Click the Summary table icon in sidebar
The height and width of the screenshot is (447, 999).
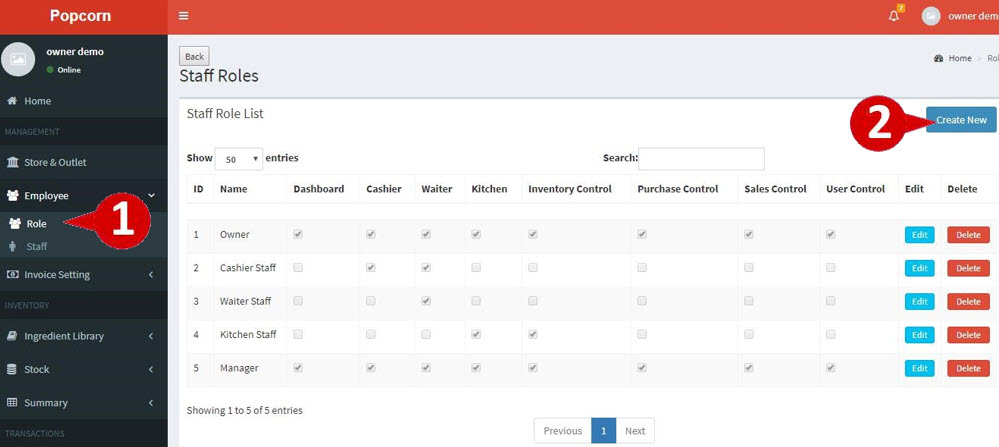click(x=13, y=402)
